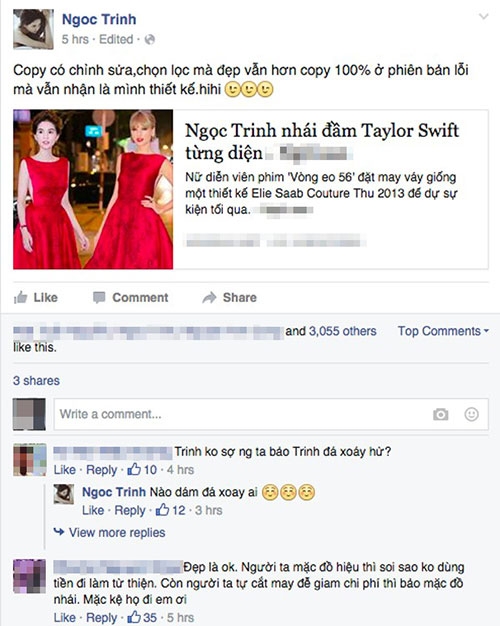Click the 3 shares link
This screenshot has width=500, height=626.
[36, 380]
